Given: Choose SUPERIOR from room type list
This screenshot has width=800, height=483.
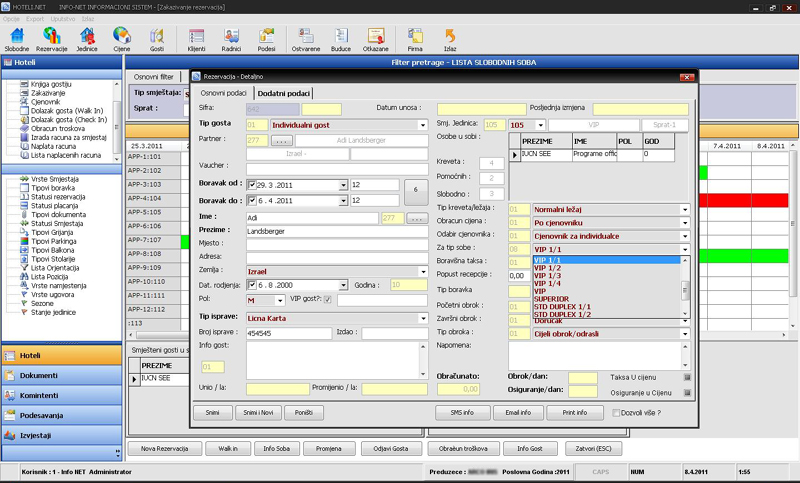Looking at the screenshot, I should 607,299.
